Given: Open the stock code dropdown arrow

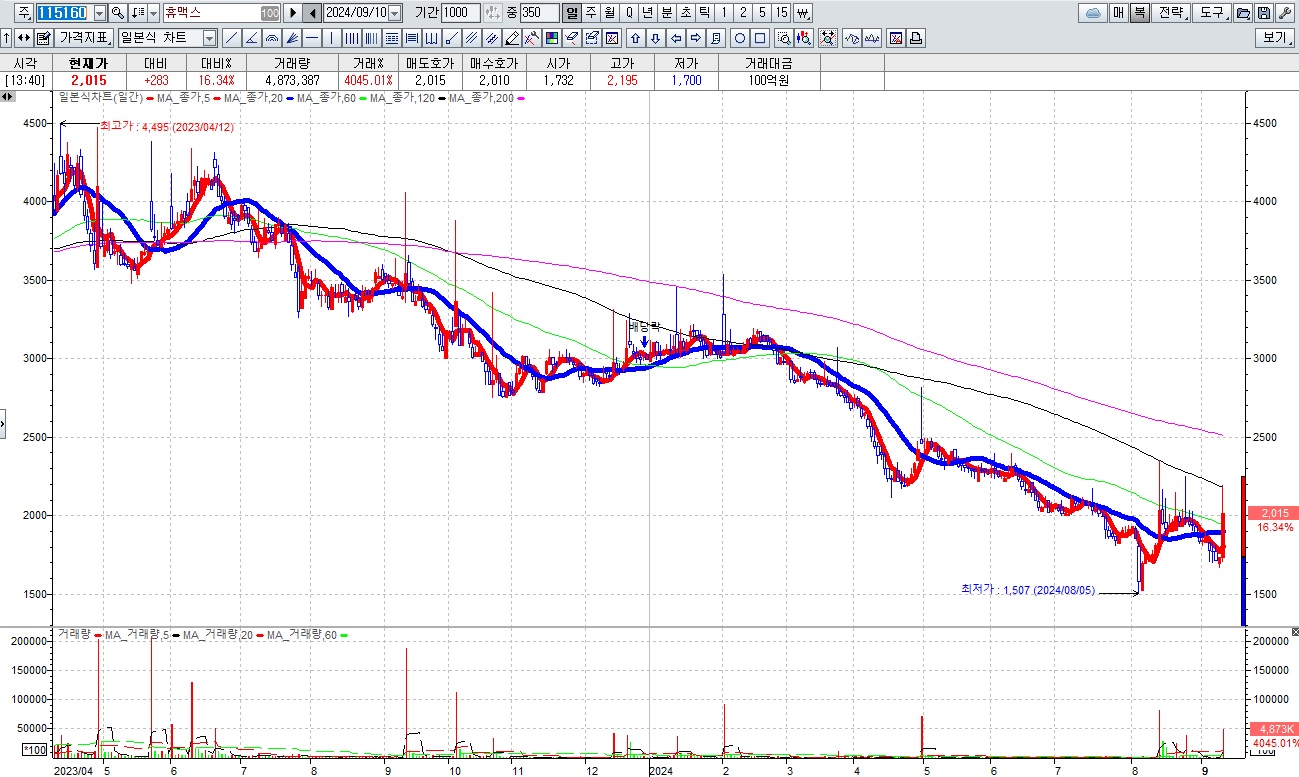Looking at the screenshot, I should [x=99, y=13].
